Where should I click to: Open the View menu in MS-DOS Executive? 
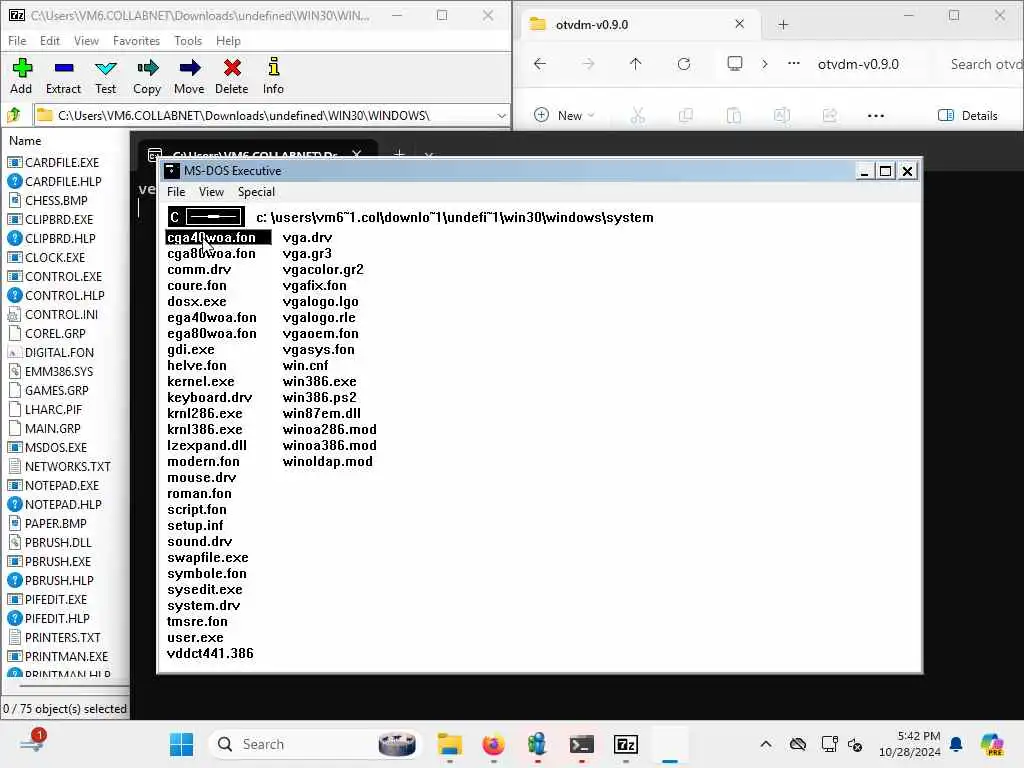coord(211,192)
